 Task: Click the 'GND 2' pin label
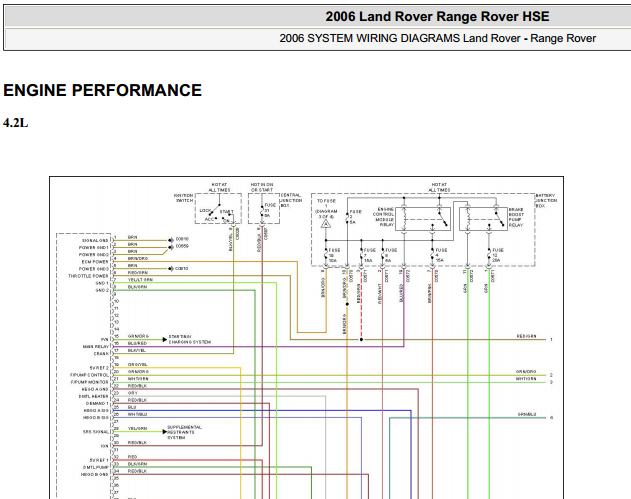click(102, 290)
